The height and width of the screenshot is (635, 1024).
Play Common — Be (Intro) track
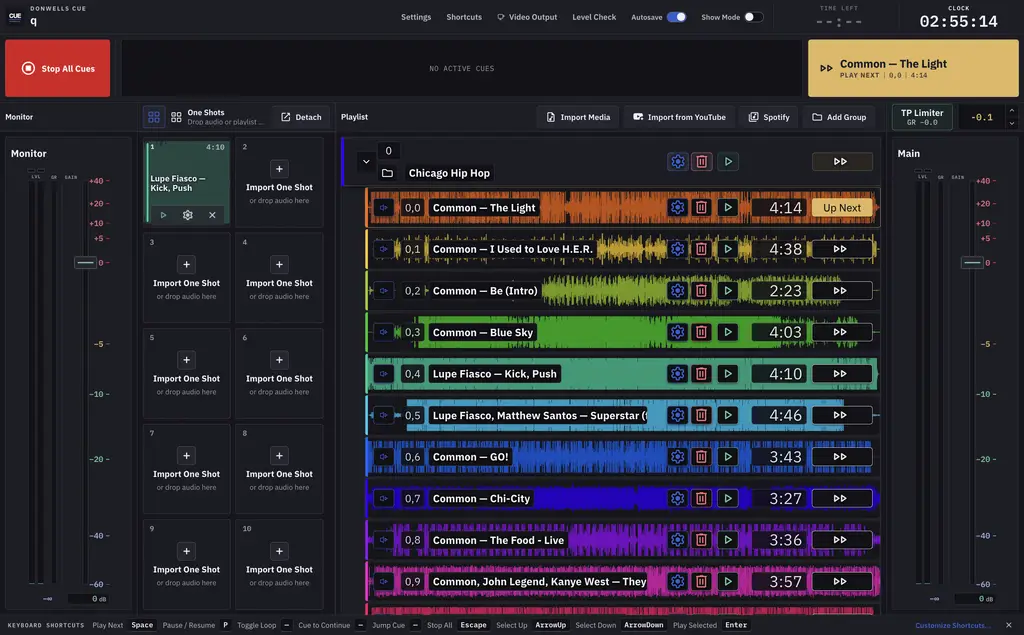pyautogui.click(x=728, y=291)
